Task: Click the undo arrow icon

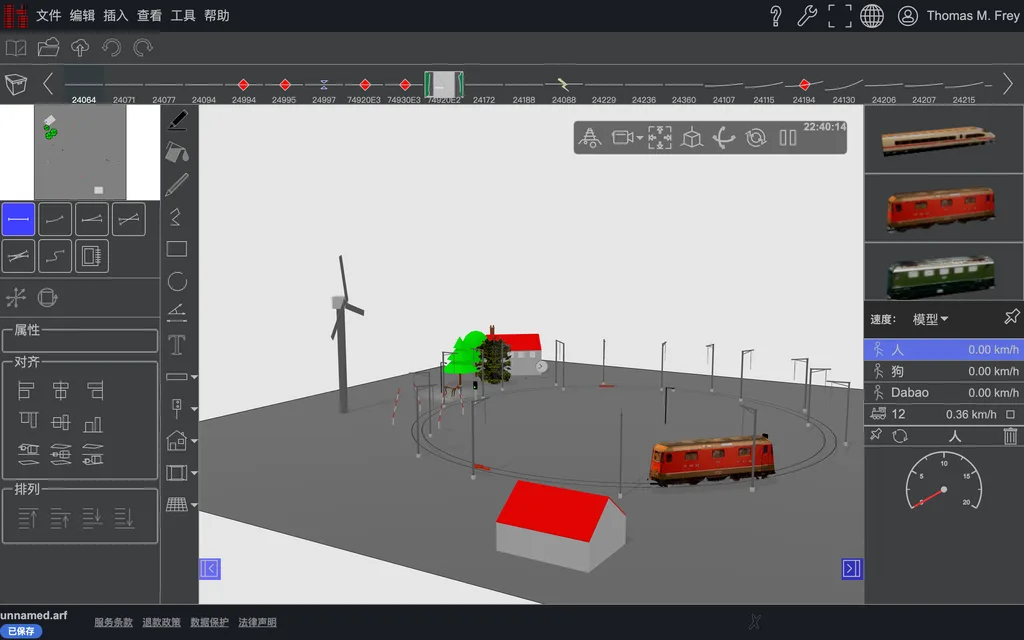Action: point(112,48)
